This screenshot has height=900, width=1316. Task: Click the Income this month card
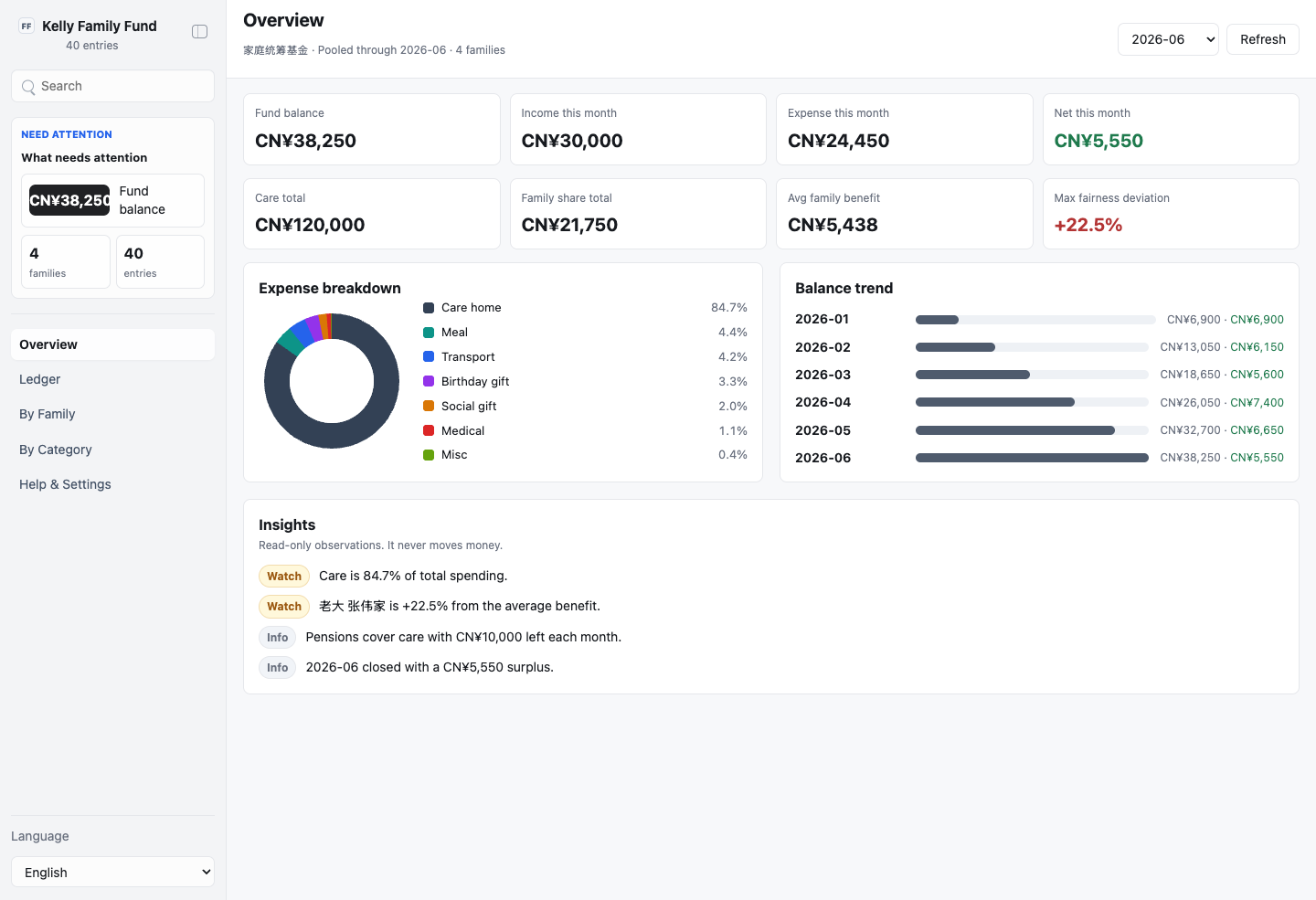pyautogui.click(x=638, y=129)
